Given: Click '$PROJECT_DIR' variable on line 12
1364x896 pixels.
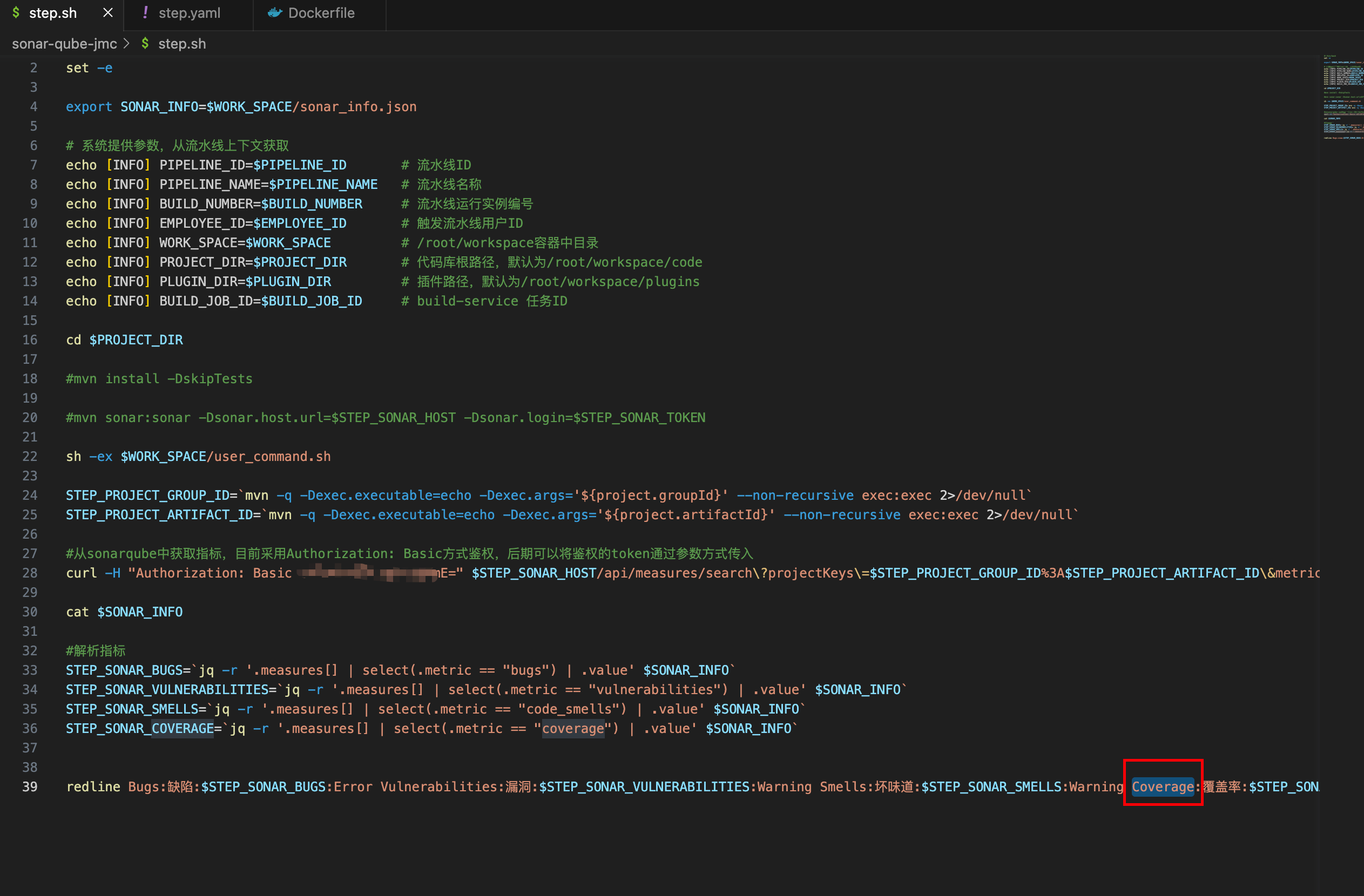Looking at the screenshot, I should [x=300, y=262].
